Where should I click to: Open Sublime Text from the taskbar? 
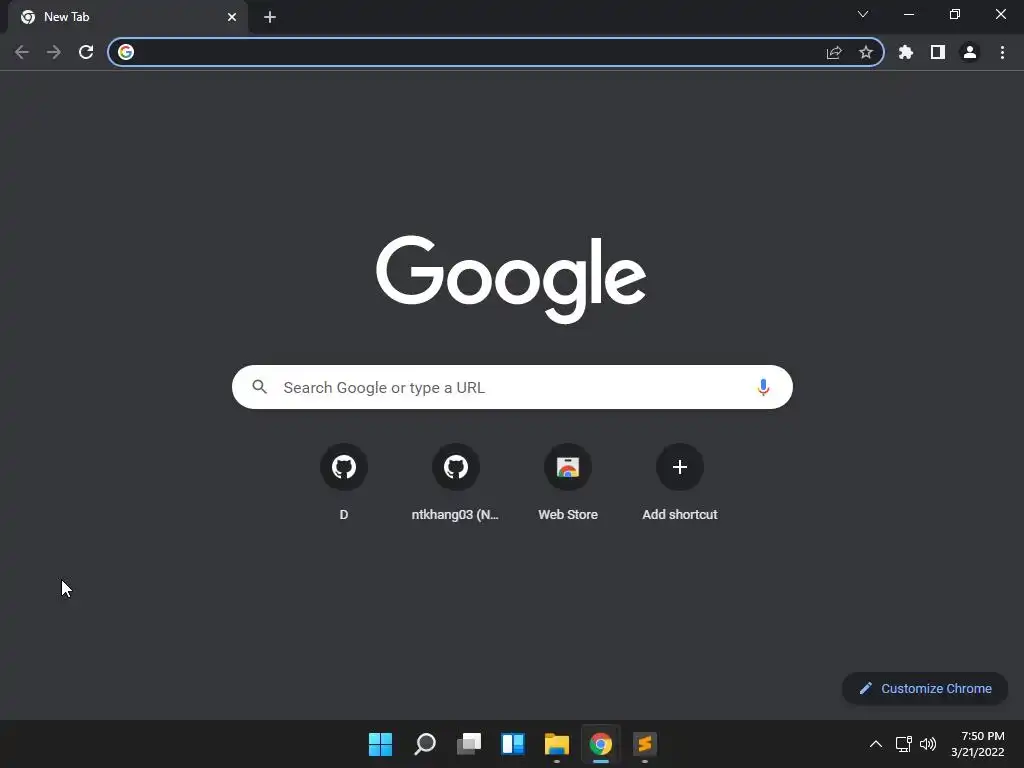point(645,744)
